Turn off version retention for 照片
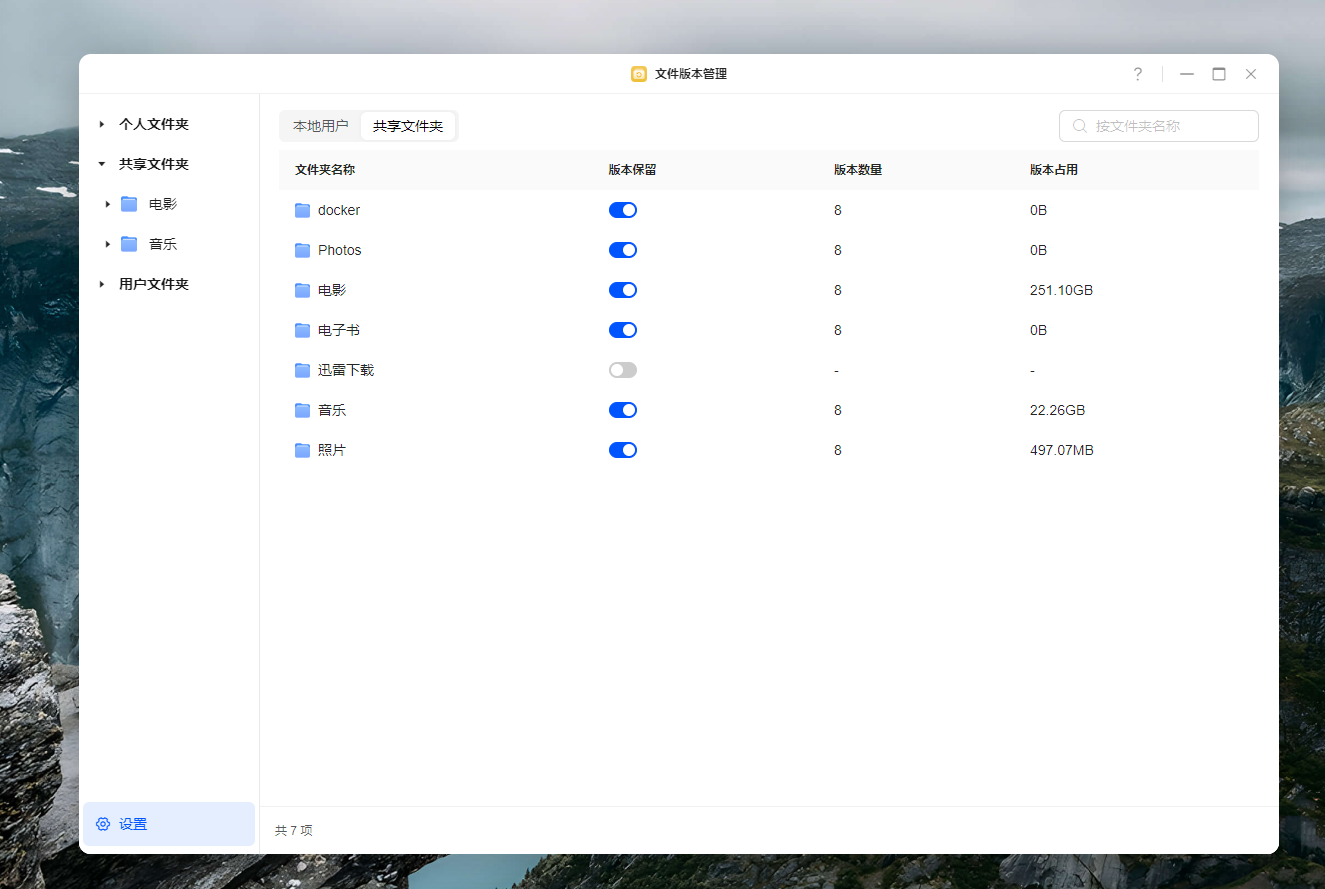Image resolution: width=1325 pixels, height=889 pixels. coord(622,450)
